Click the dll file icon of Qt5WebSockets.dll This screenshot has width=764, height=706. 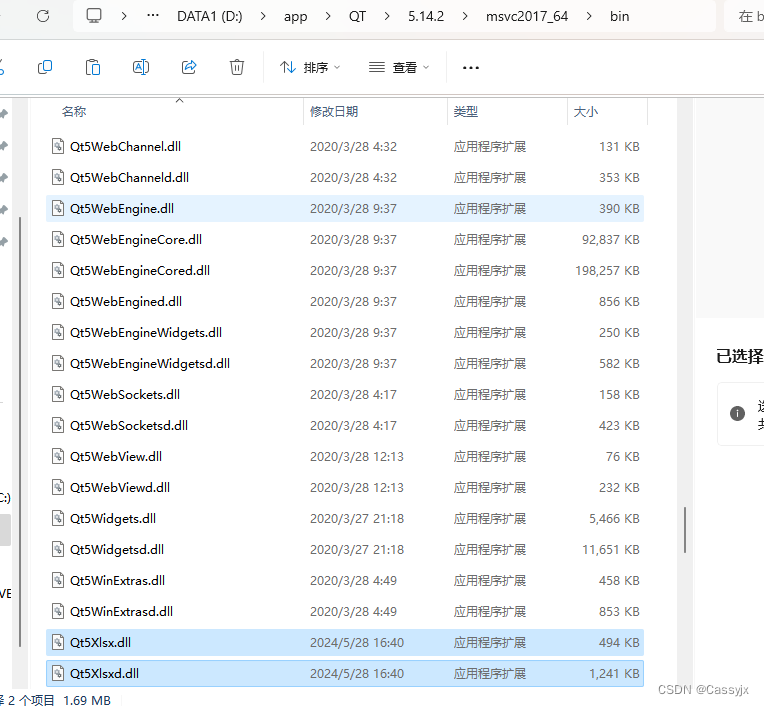(x=58, y=394)
